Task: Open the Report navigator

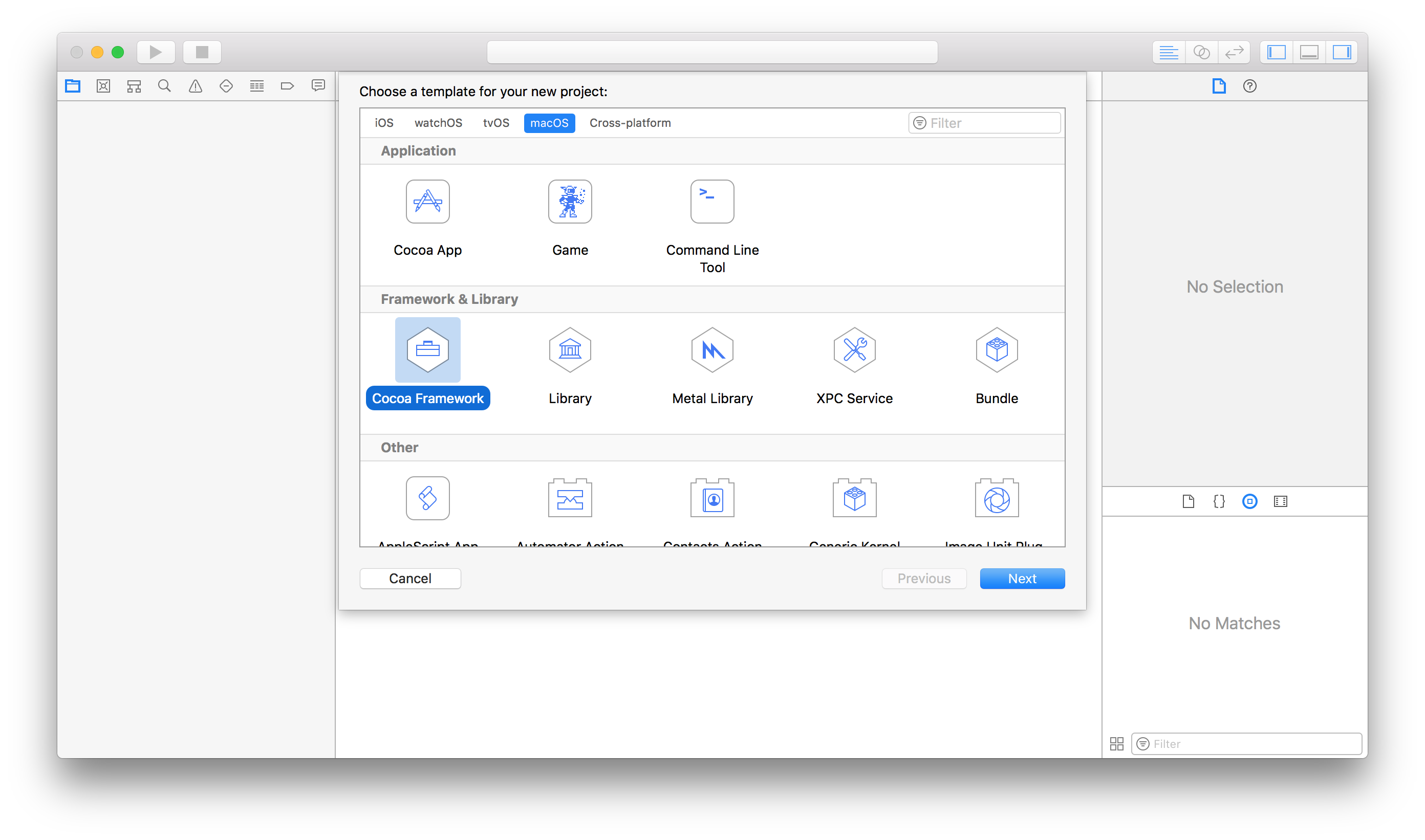Action: pos(318,86)
